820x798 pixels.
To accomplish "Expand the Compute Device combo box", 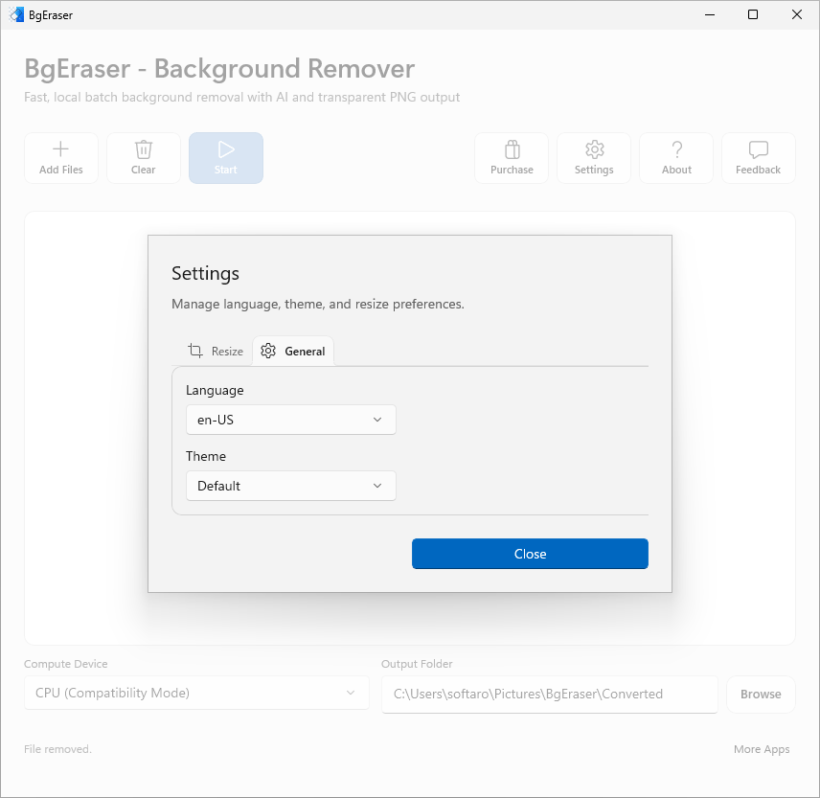I will (197, 693).
